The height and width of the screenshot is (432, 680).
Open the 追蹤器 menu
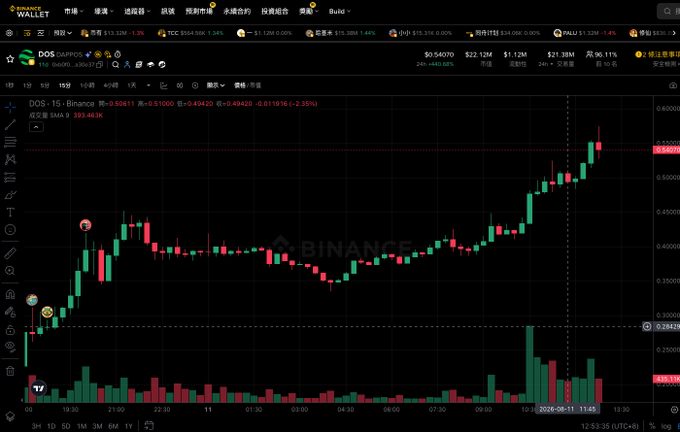[x=137, y=11]
